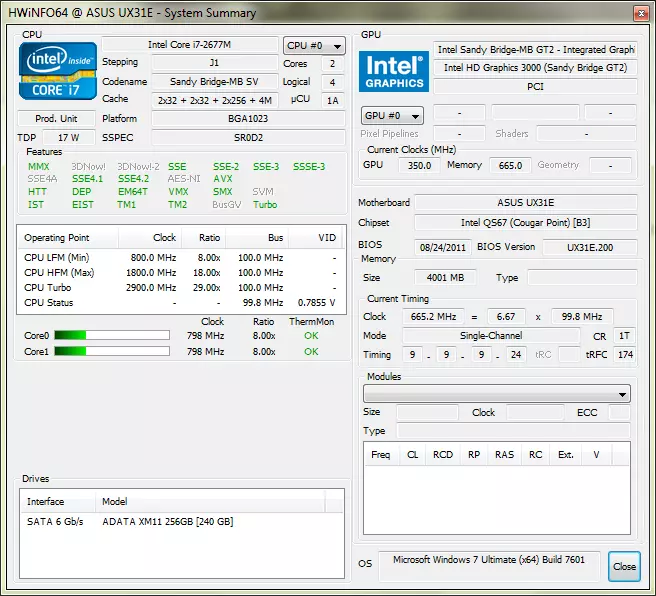This screenshot has width=656, height=596.
Task: Click the Bus column header
Action: (257, 238)
